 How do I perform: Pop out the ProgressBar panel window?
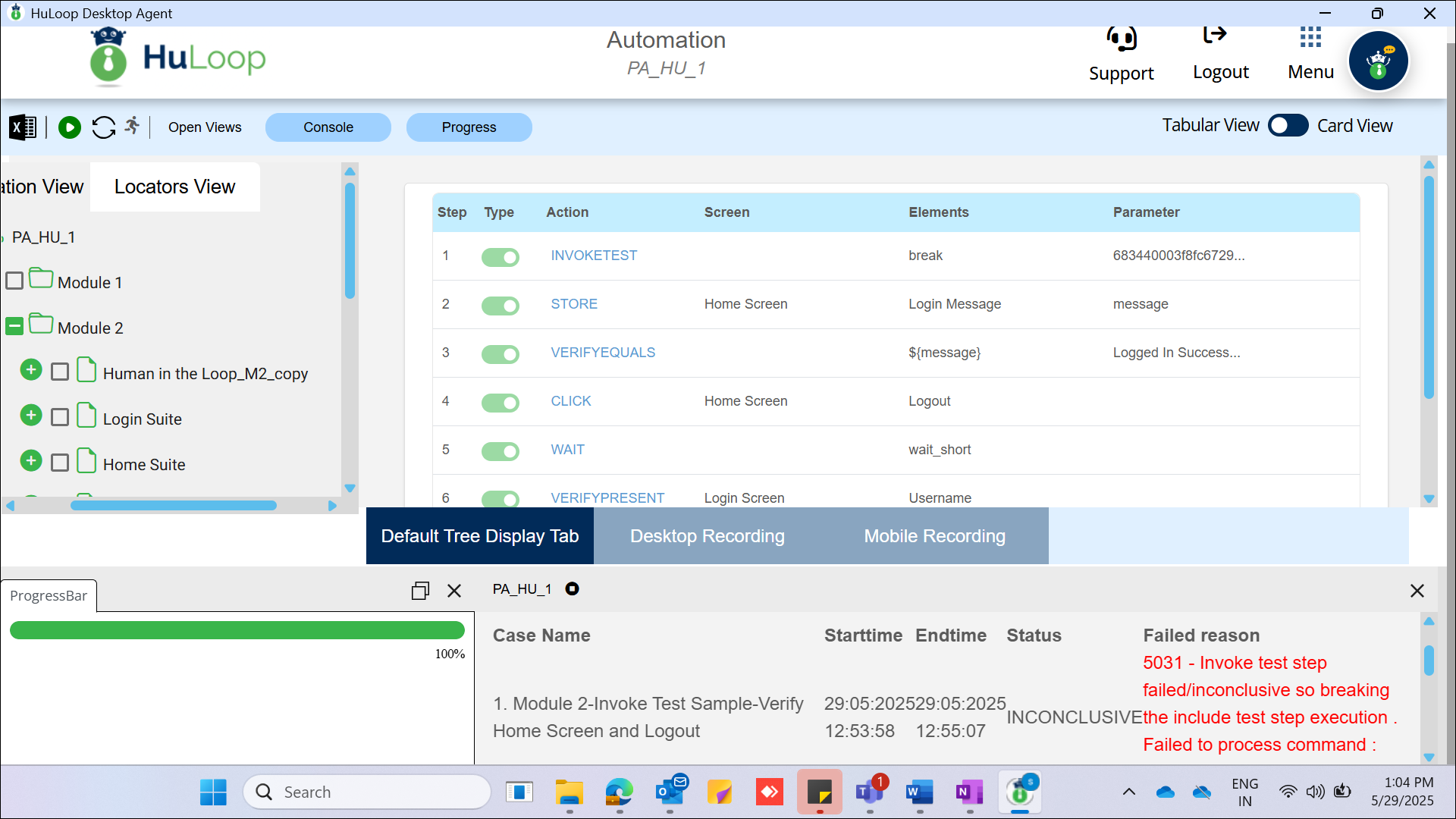tap(420, 591)
